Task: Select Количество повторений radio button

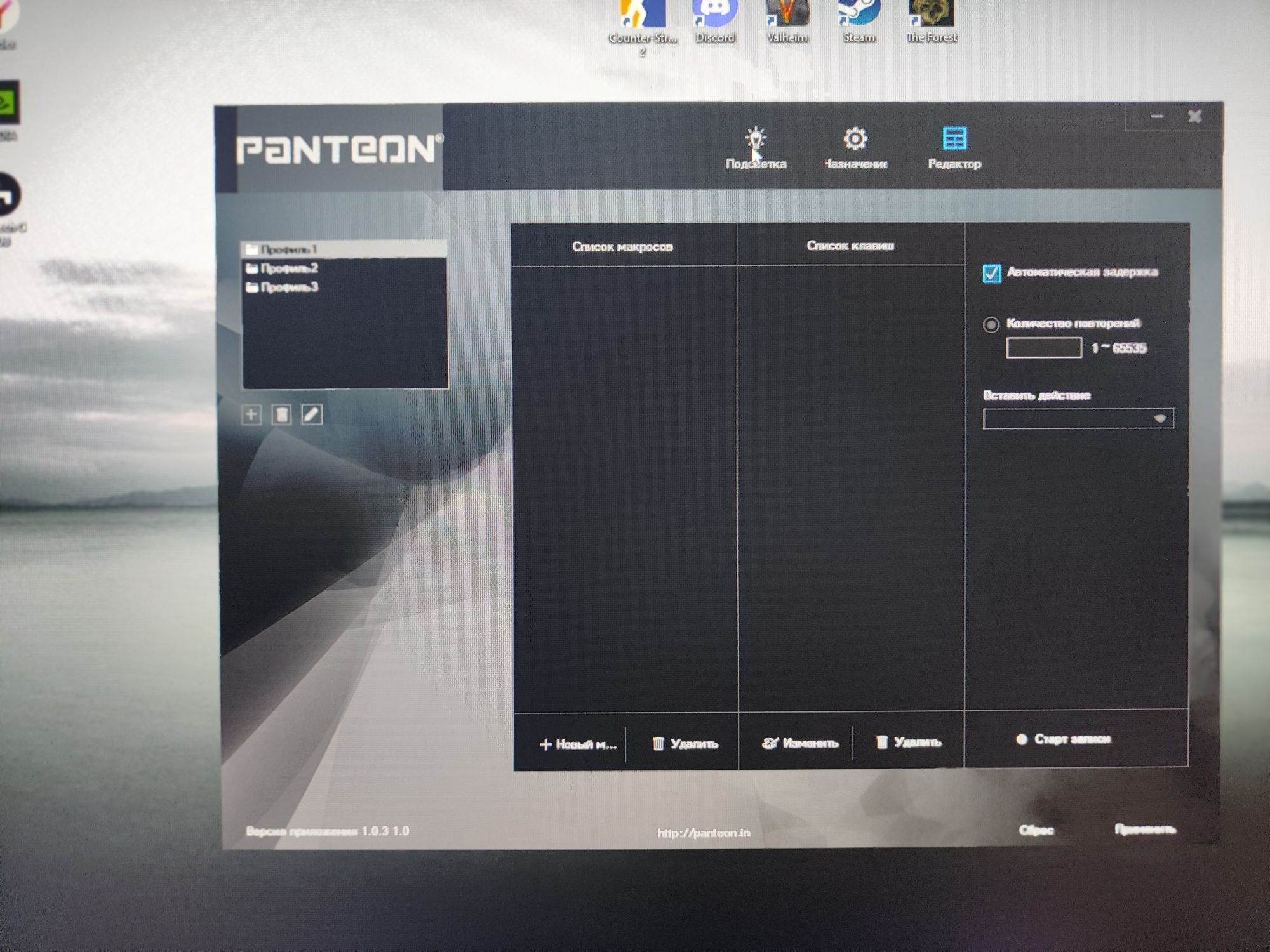Action: (x=991, y=325)
